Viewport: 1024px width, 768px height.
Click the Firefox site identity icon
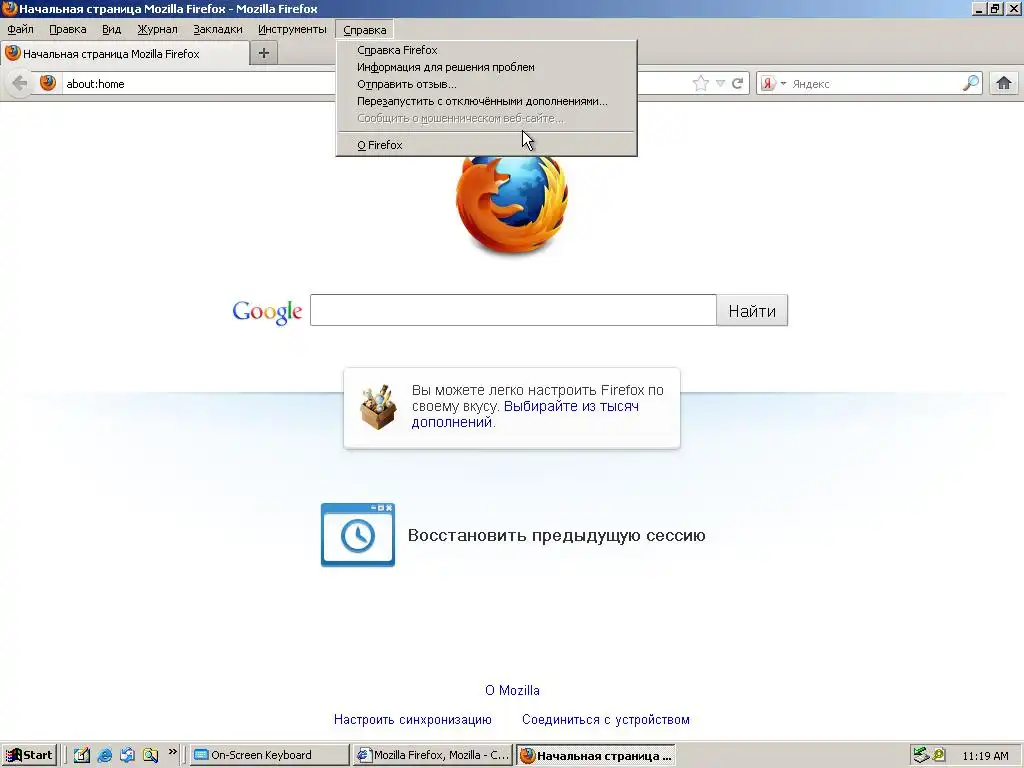48,83
